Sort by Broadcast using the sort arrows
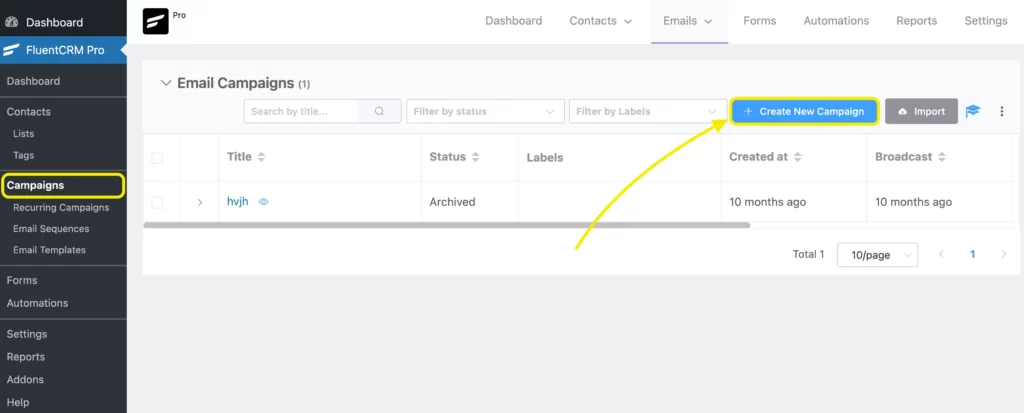This screenshot has width=1024, height=413. [x=942, y=157]
